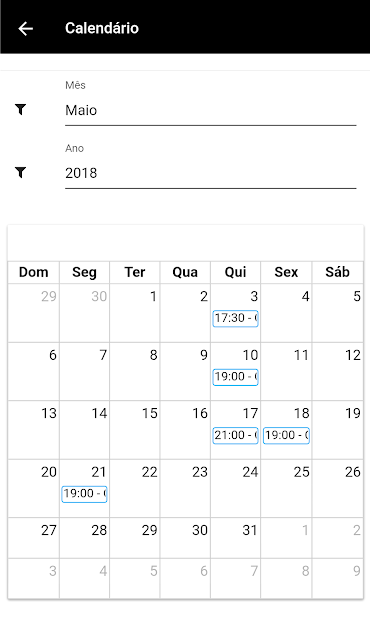Click the filter icon beside Mês
Image resolution: width=370 pixels, height=640 pixels.
(x=20, y=109)
